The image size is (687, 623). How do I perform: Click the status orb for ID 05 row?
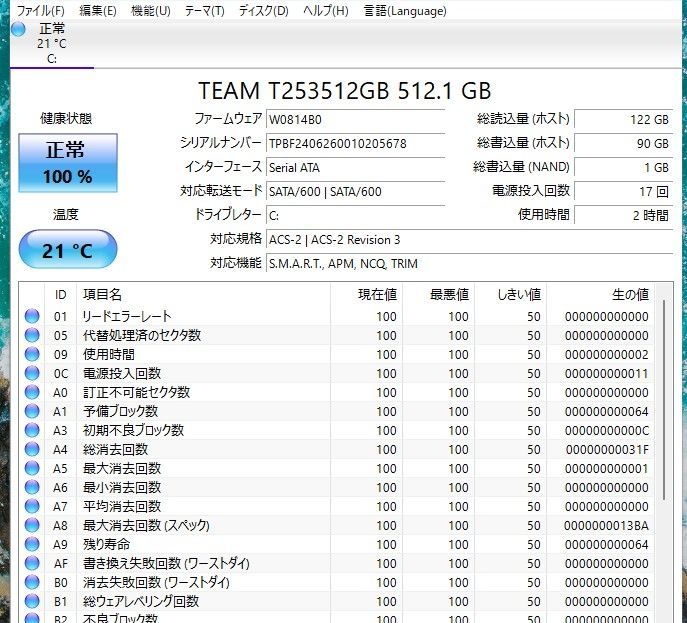(x=32, y=335)
